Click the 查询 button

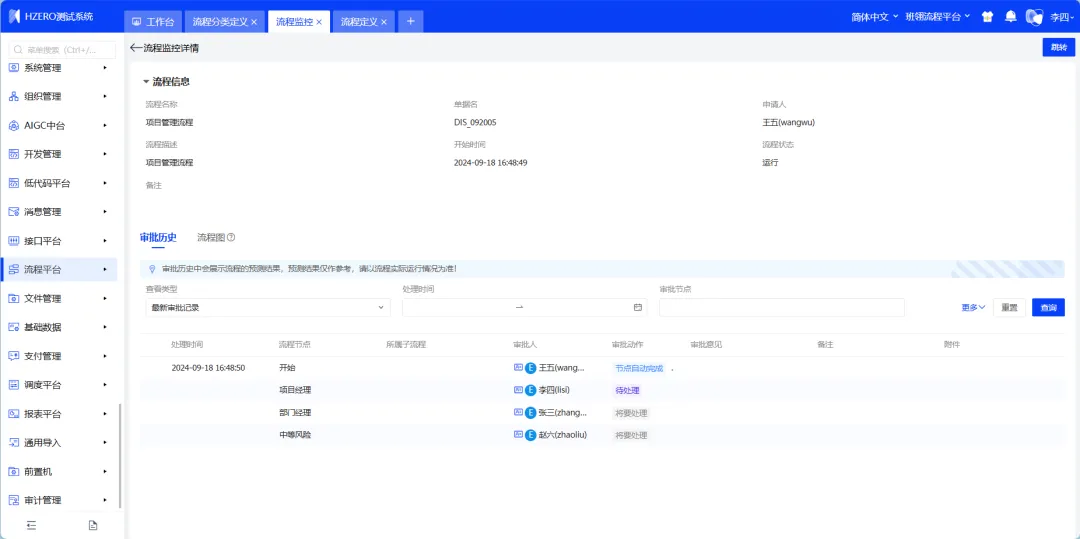click(x=1048, y=307)
